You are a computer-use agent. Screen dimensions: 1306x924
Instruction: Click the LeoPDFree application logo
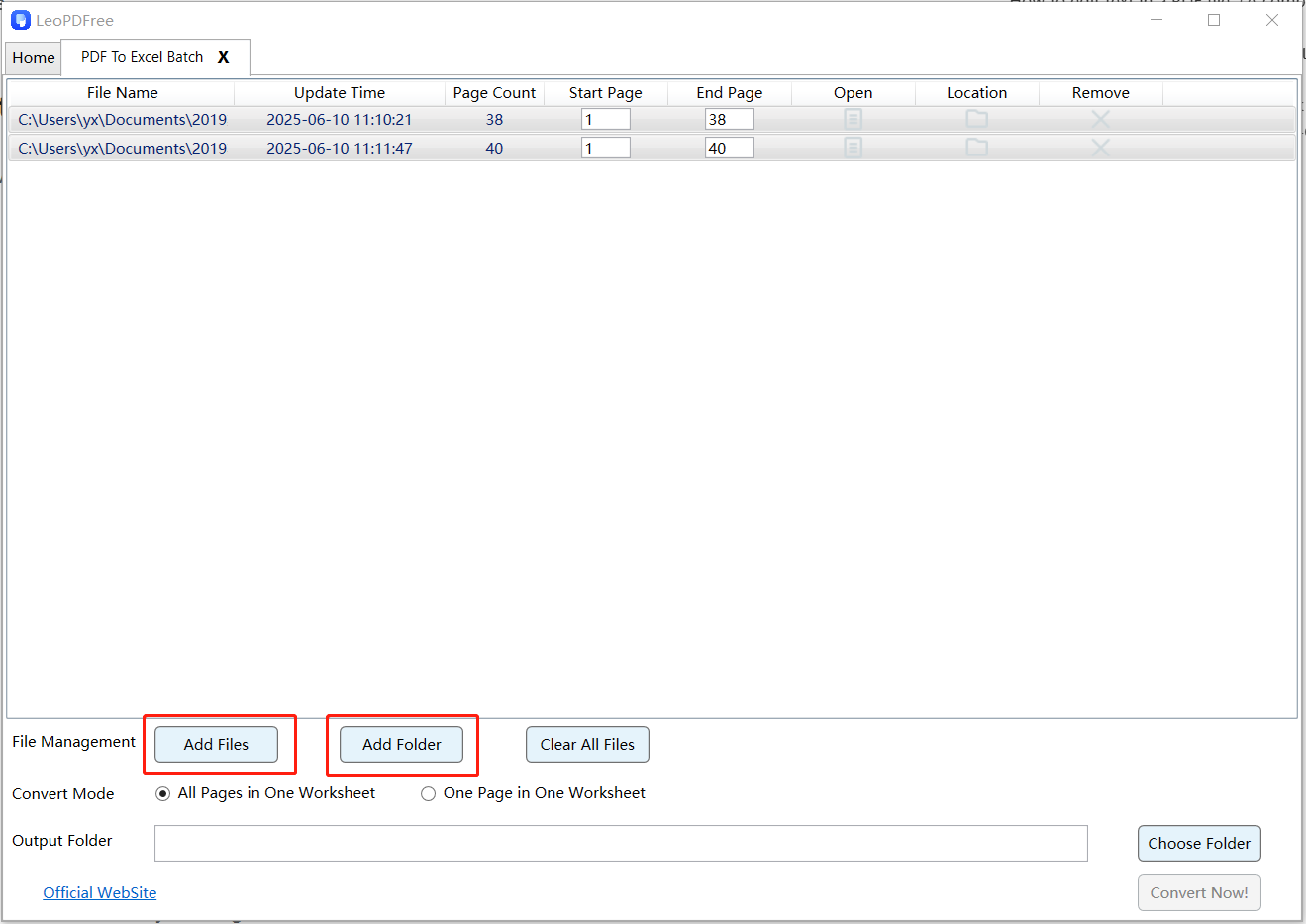(21, 20)
